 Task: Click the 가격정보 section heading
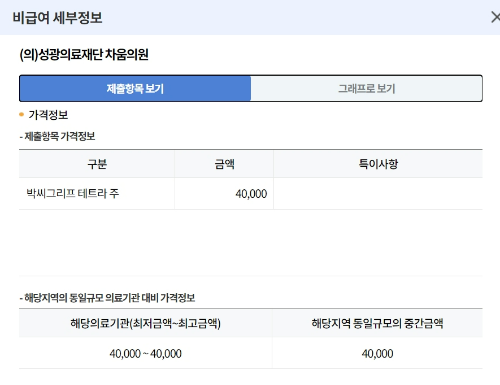pos(48,115)
